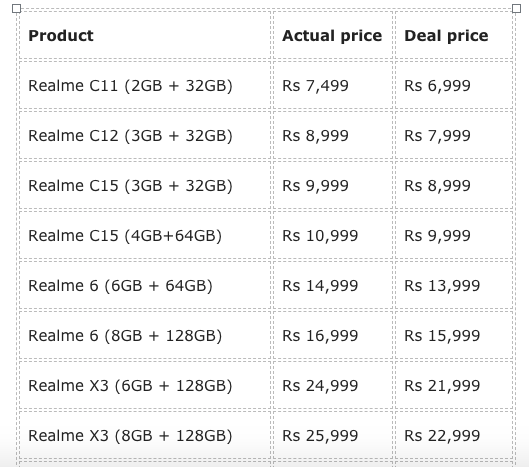Click the Realme 6 (6GB + 64GB) cell
This screenshot has width=529, height=467.
point(145,285)
